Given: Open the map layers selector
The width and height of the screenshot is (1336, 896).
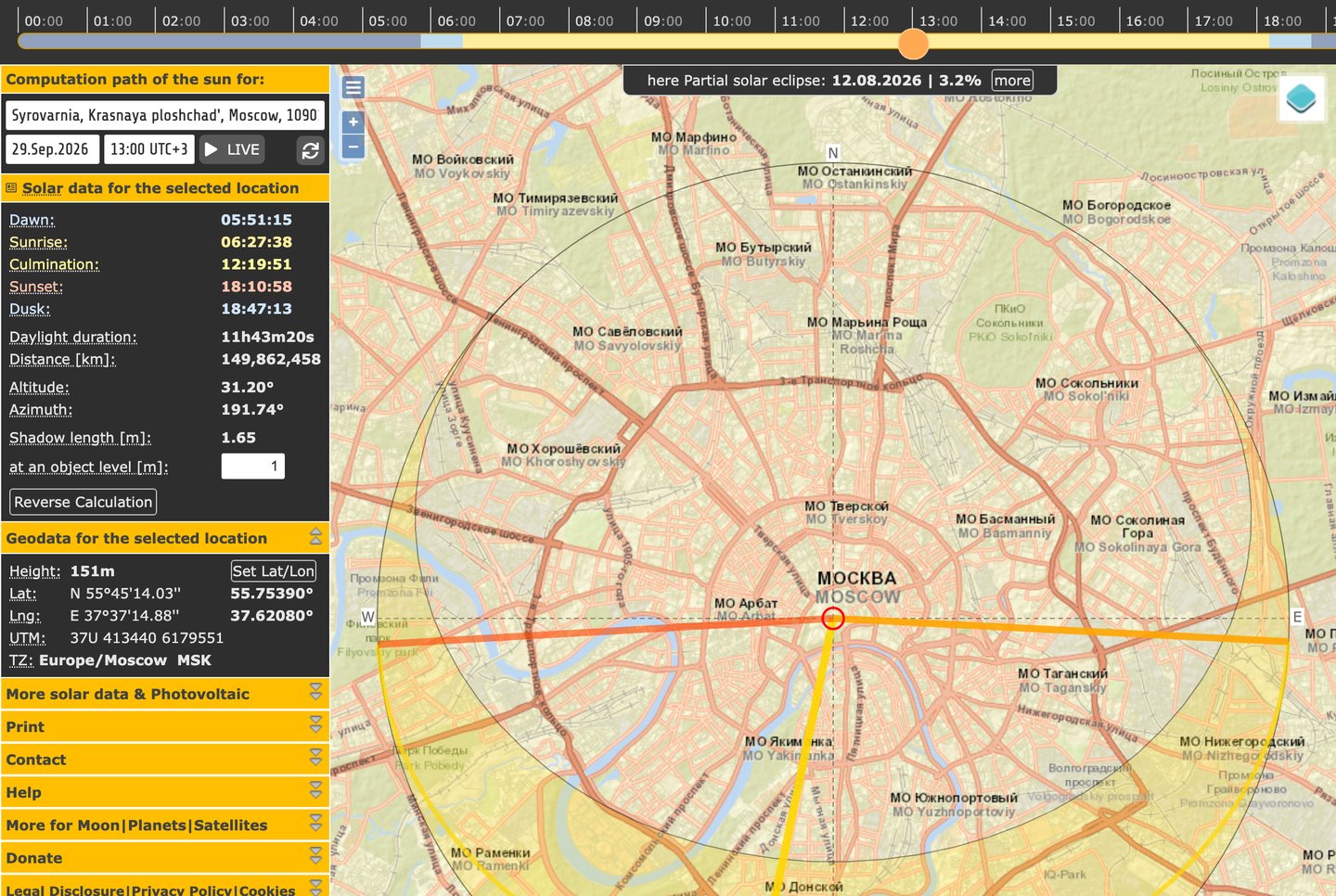Looking at the screenshot, I should click(x=1301, y=97).
